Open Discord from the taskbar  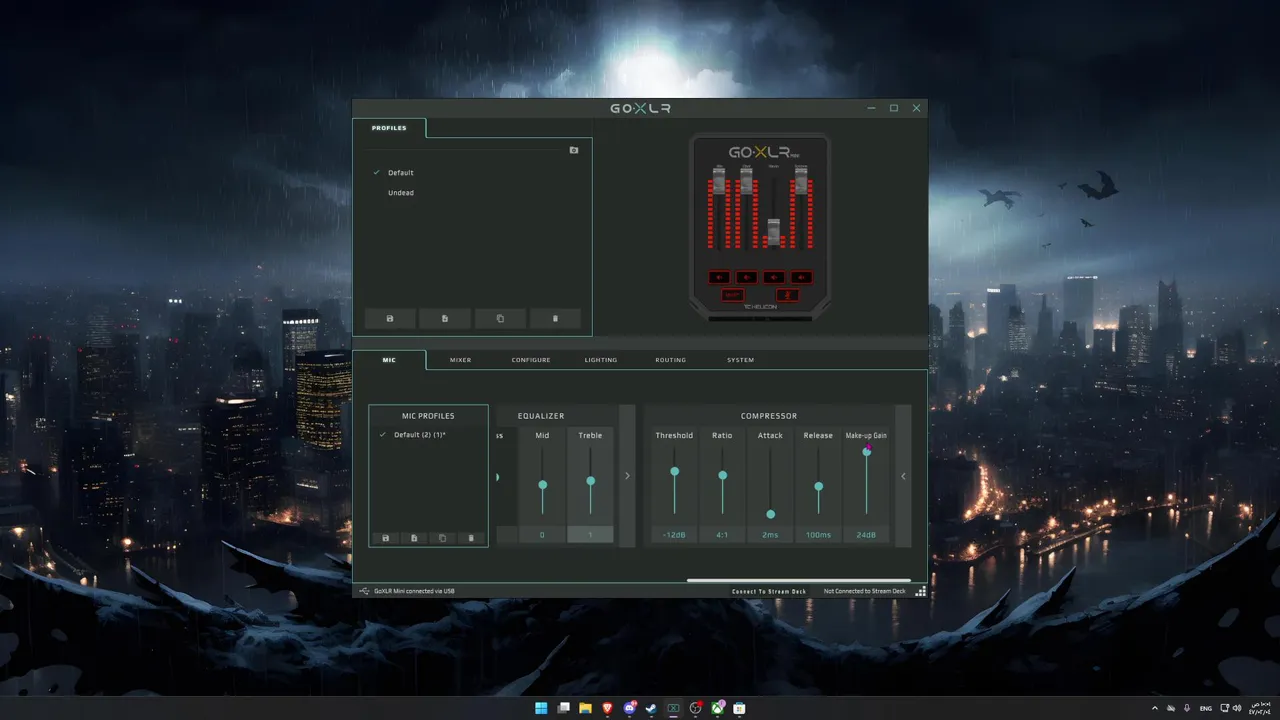coord(630,708)
